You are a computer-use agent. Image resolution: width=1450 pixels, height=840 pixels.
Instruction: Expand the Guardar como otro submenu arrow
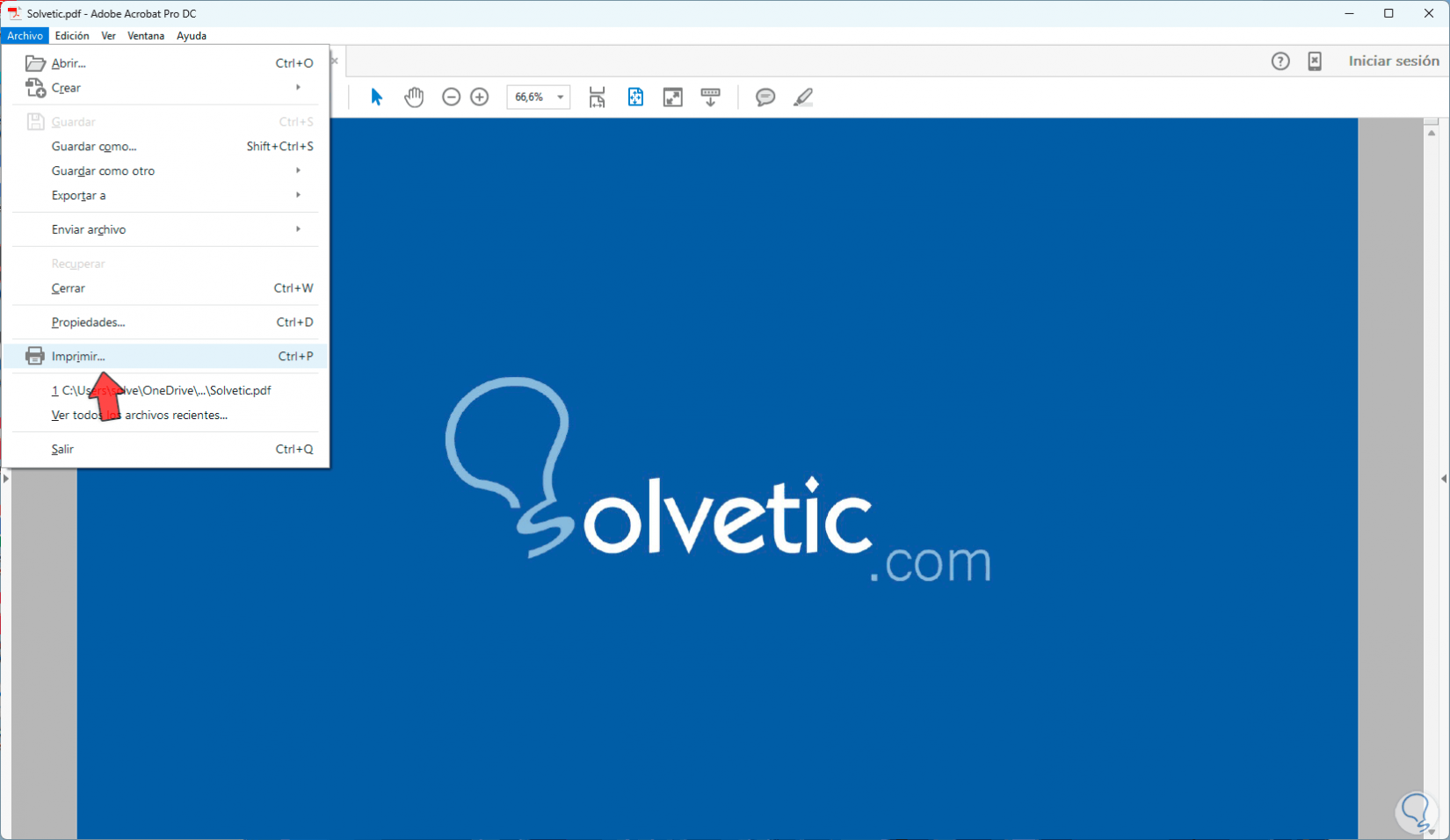tap(299, 170)
